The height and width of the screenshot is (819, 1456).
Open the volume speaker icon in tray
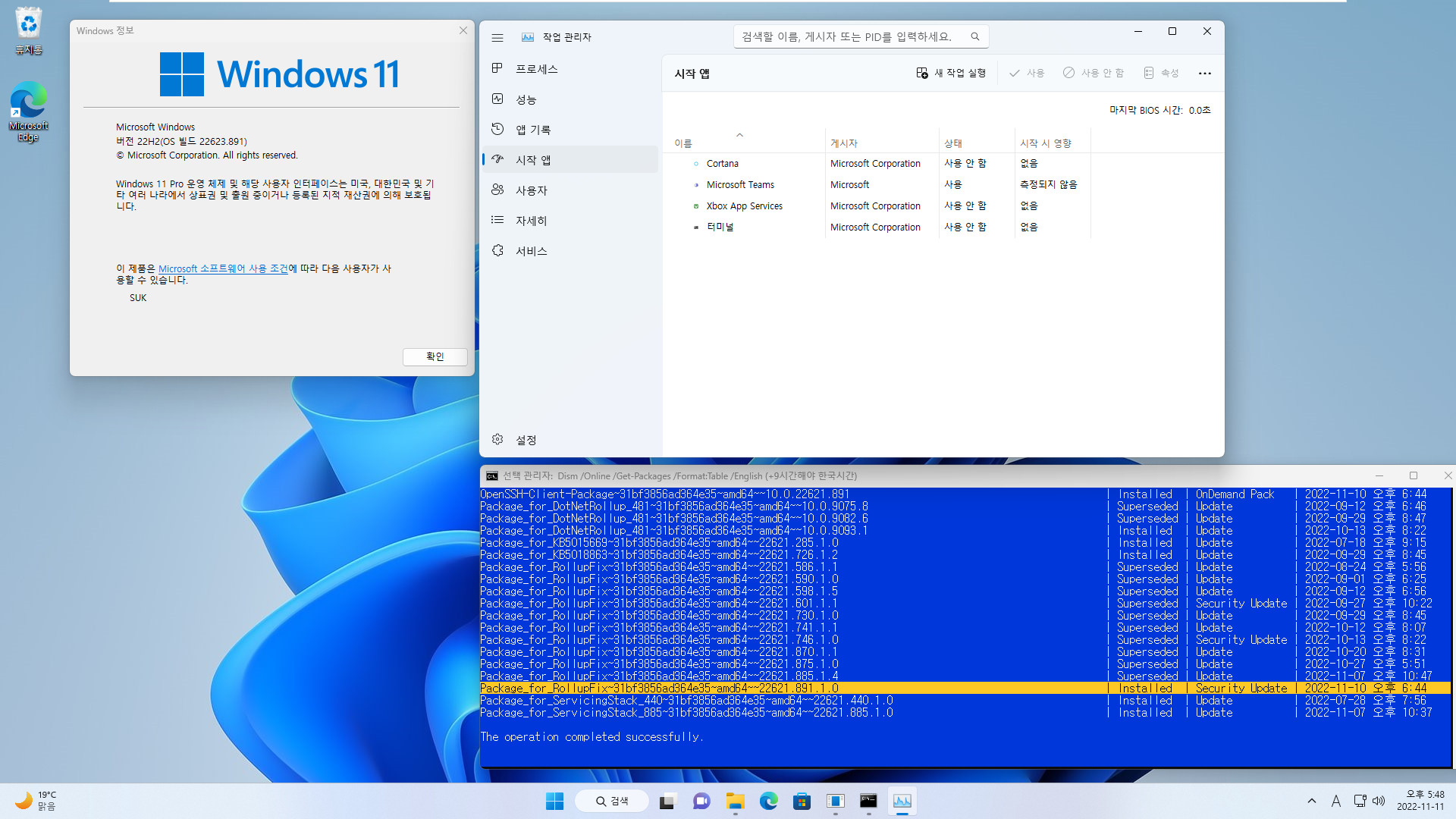(x=1379, y=801)
